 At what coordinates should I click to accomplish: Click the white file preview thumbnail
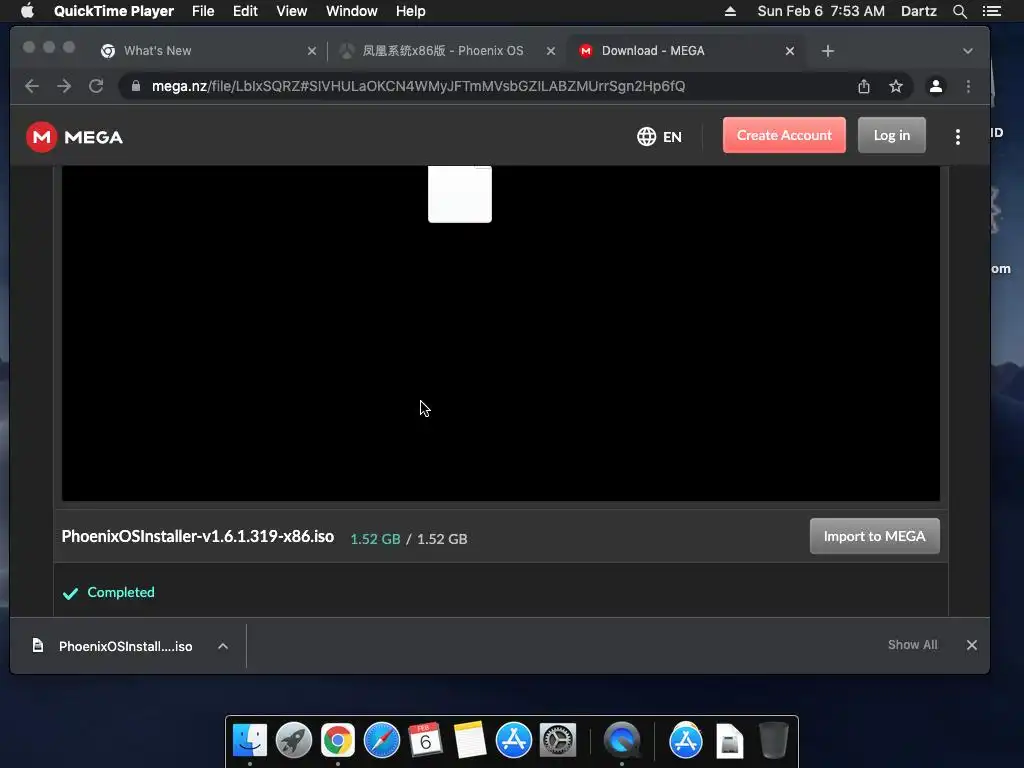[460, 194]
